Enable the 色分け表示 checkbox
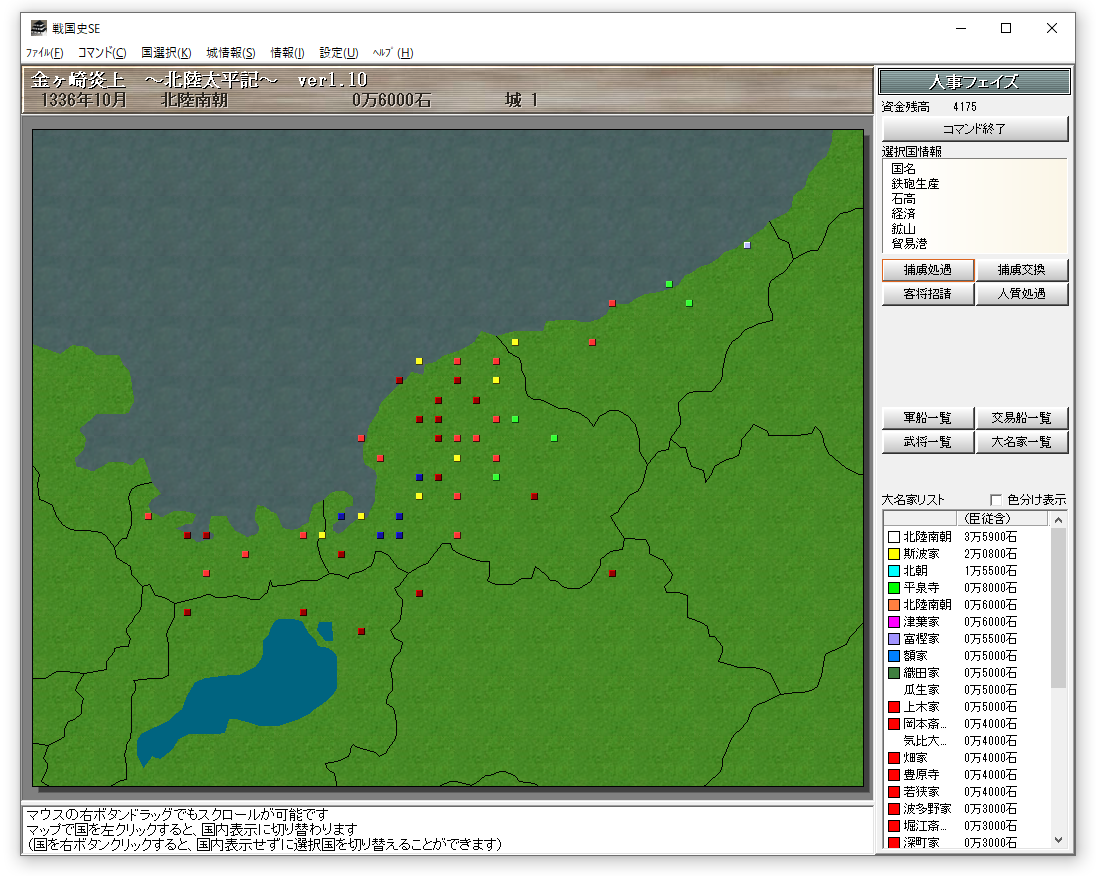 point(995,500)
